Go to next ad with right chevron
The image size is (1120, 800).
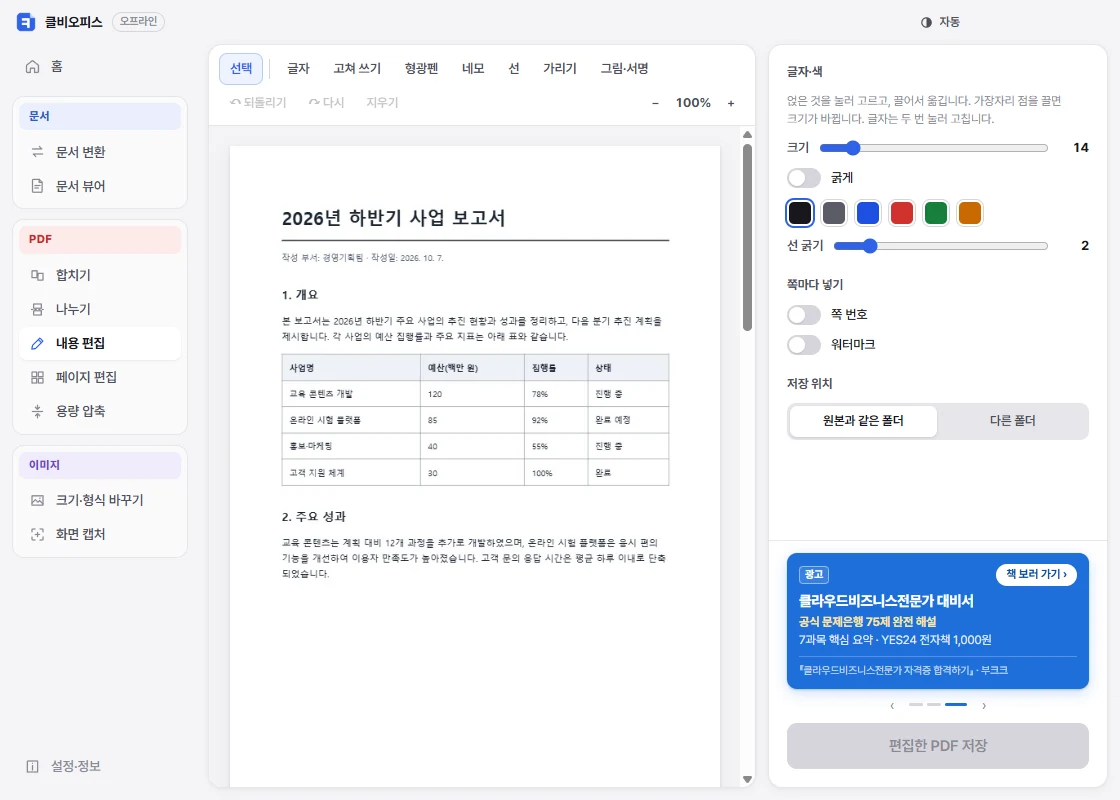[984, 706]
